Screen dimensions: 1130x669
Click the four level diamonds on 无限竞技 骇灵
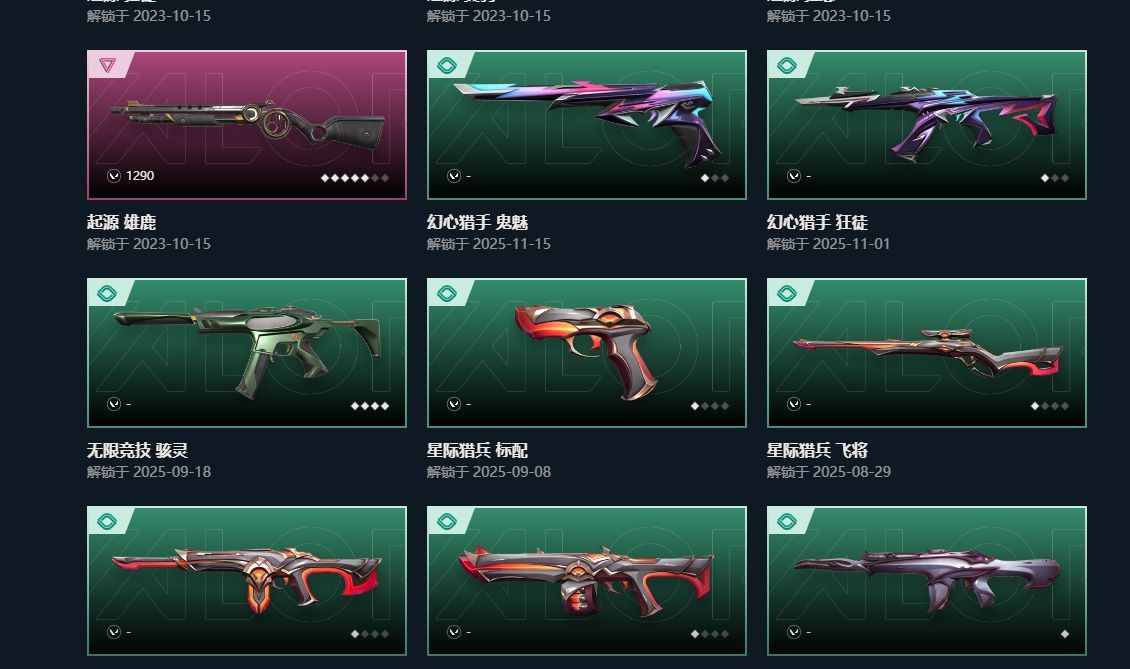[x=370, y=406]
